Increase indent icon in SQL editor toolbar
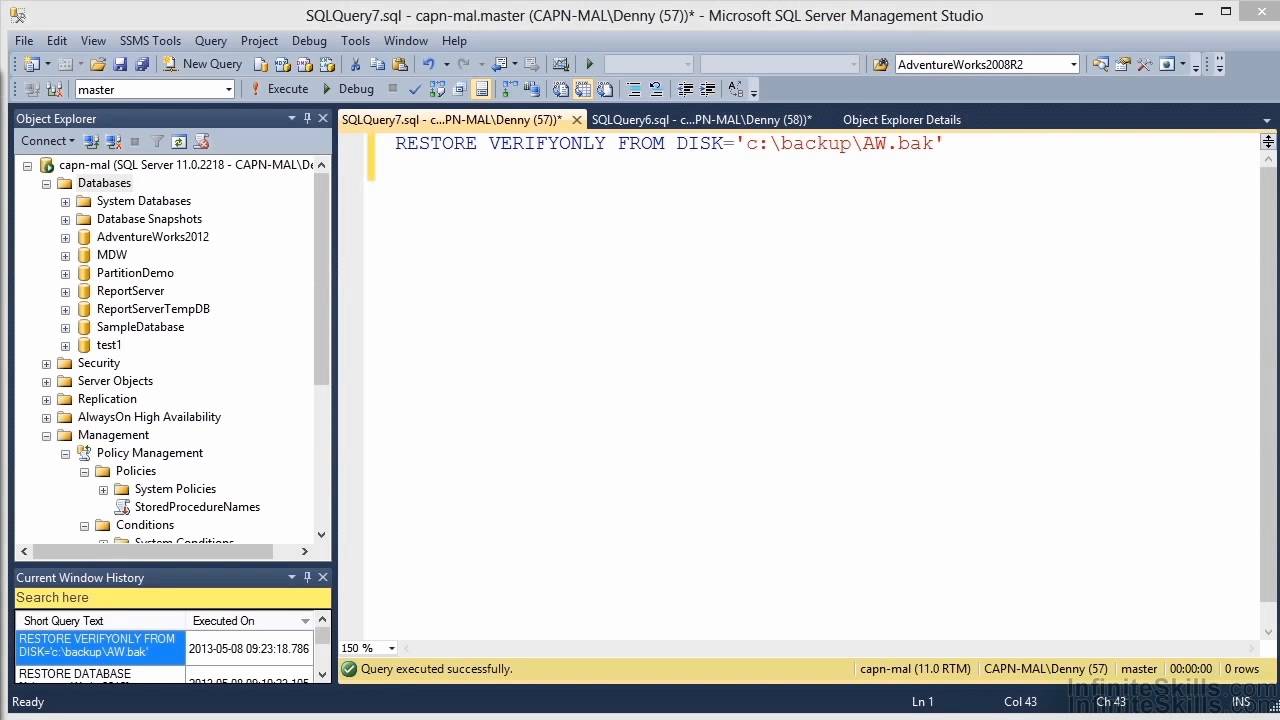Viewport: 1280px width, 720px height. tap(707, 89)
